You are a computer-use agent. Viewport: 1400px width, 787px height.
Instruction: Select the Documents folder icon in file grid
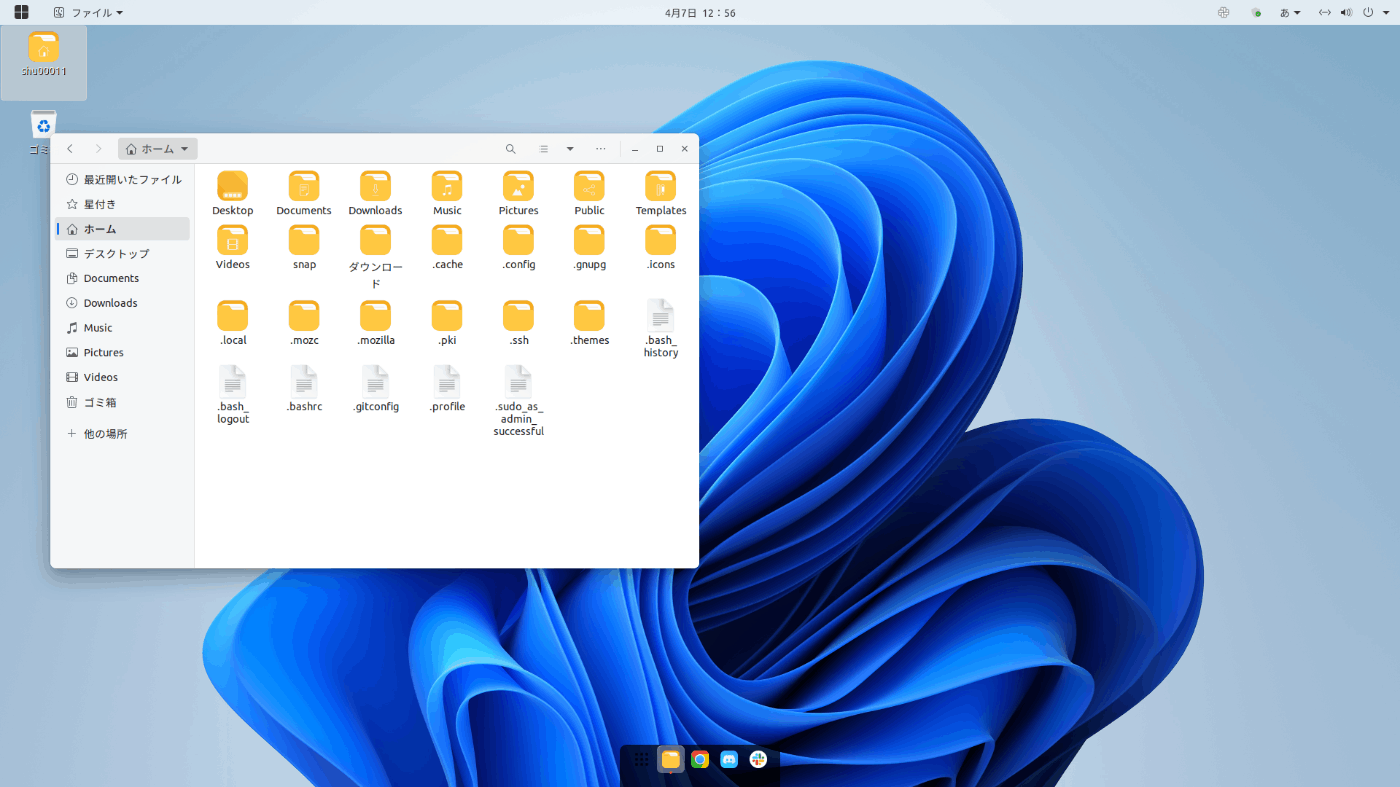[x=304, y=186]
